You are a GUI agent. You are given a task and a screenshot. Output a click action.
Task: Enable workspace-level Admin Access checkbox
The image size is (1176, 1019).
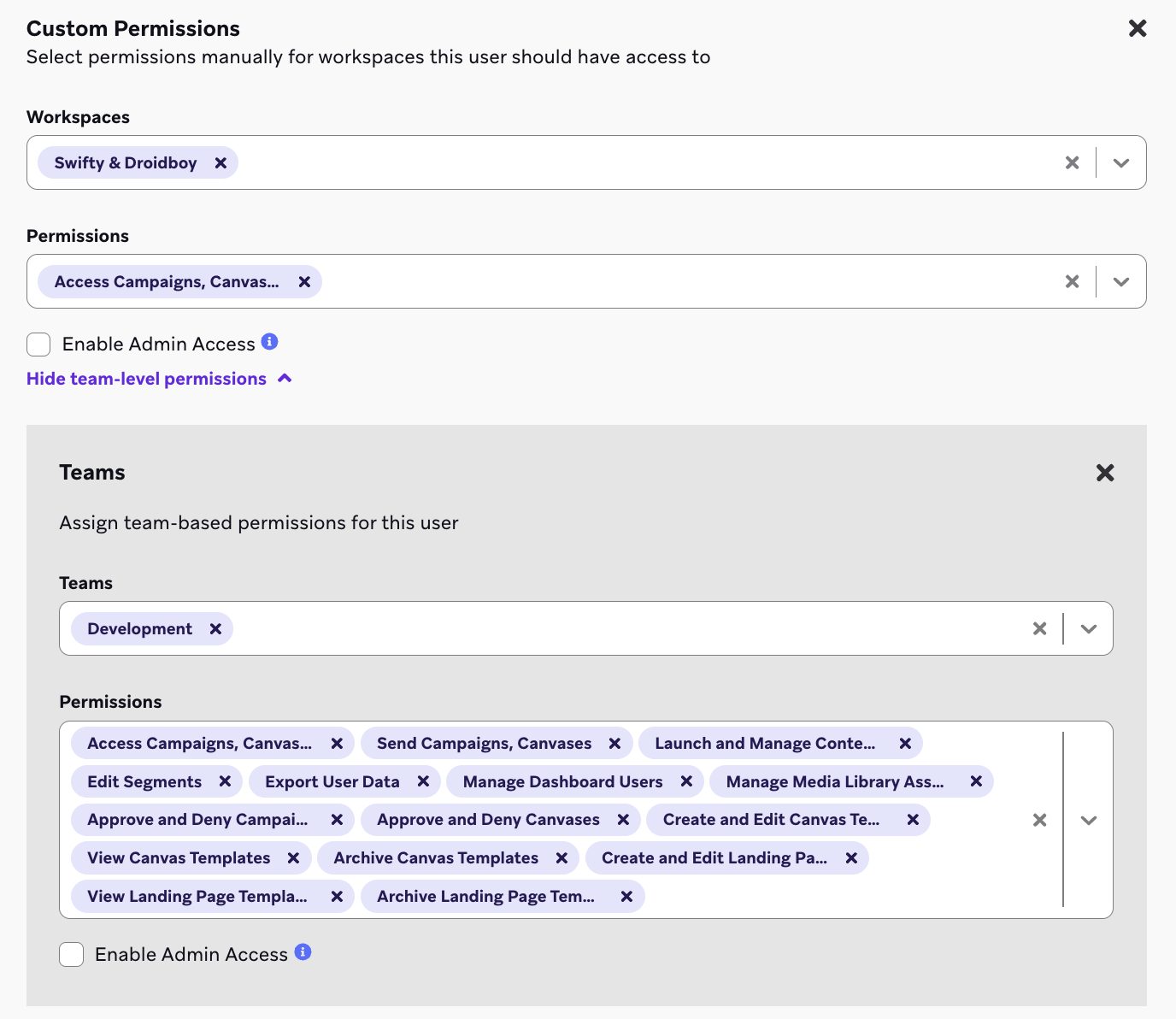pos(38,345)
